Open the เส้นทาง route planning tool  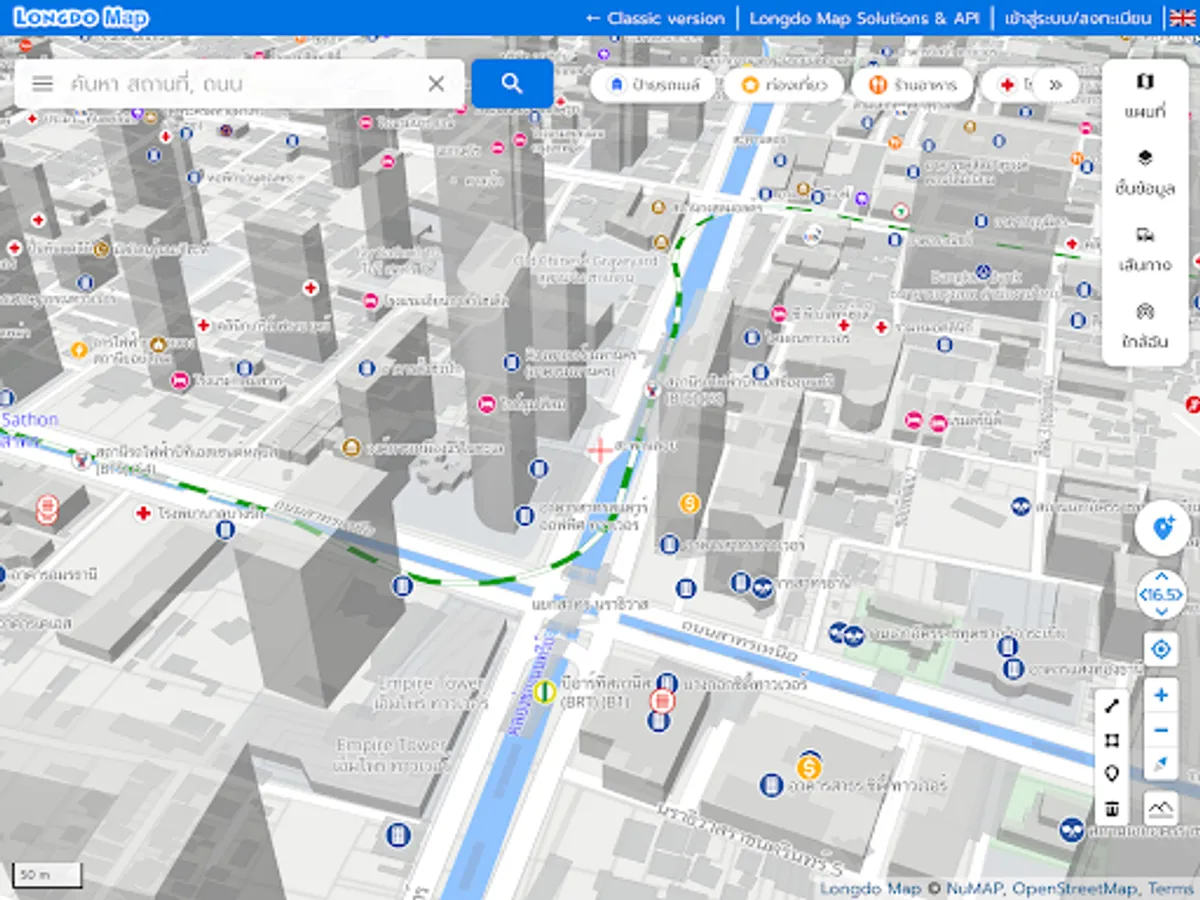point(1144,246)
